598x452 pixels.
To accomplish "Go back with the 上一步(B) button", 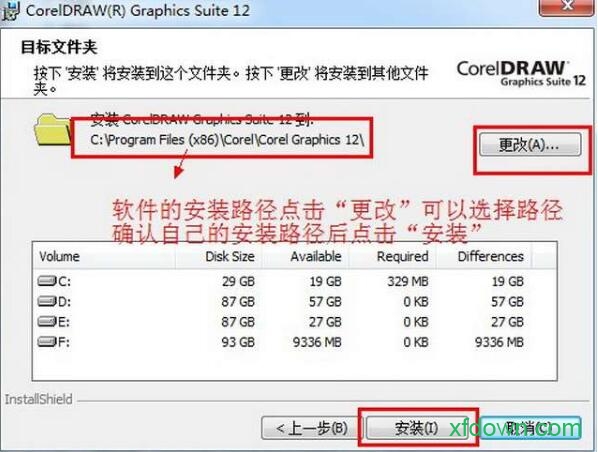I will [x=311, y=428].
